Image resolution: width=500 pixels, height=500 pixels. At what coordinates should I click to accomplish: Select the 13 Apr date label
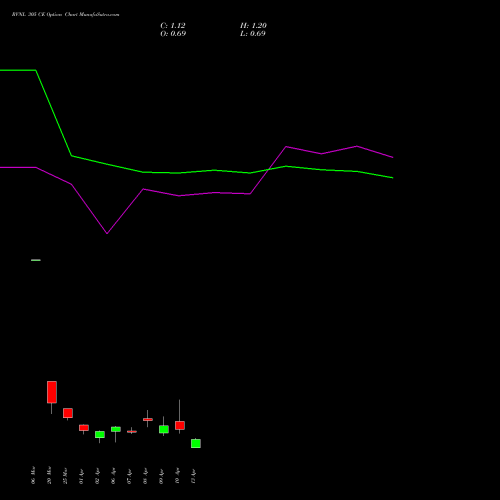click(x=193, y=476)
